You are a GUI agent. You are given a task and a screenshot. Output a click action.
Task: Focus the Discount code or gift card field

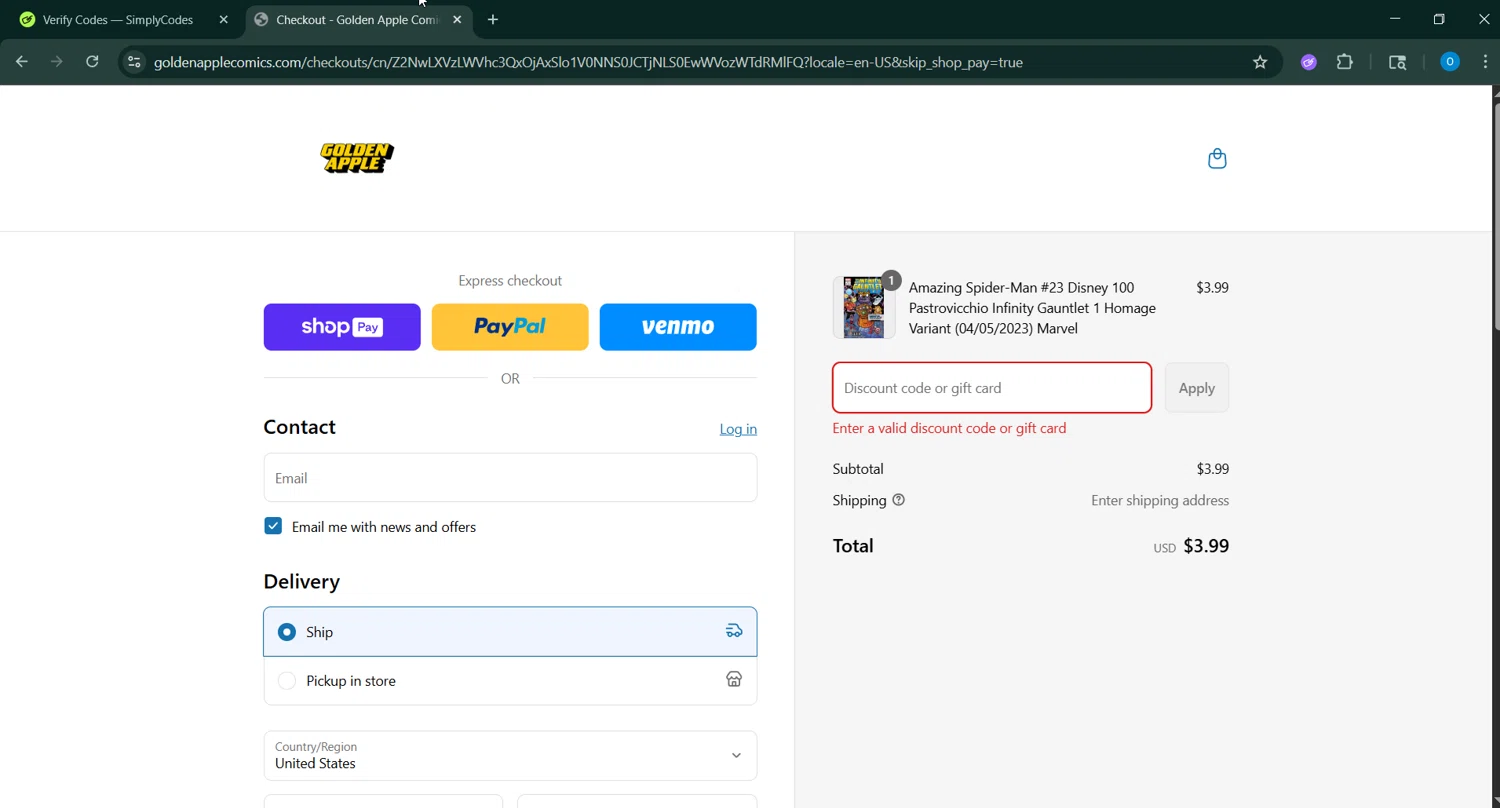pyautogui.click(x=992, y=388)
